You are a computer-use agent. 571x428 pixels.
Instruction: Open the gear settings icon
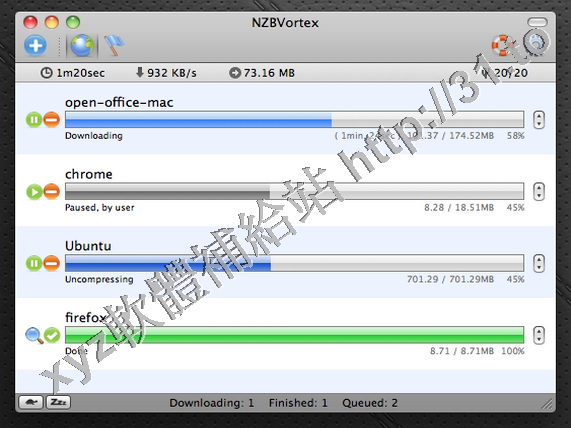click(x=537, y=43)
